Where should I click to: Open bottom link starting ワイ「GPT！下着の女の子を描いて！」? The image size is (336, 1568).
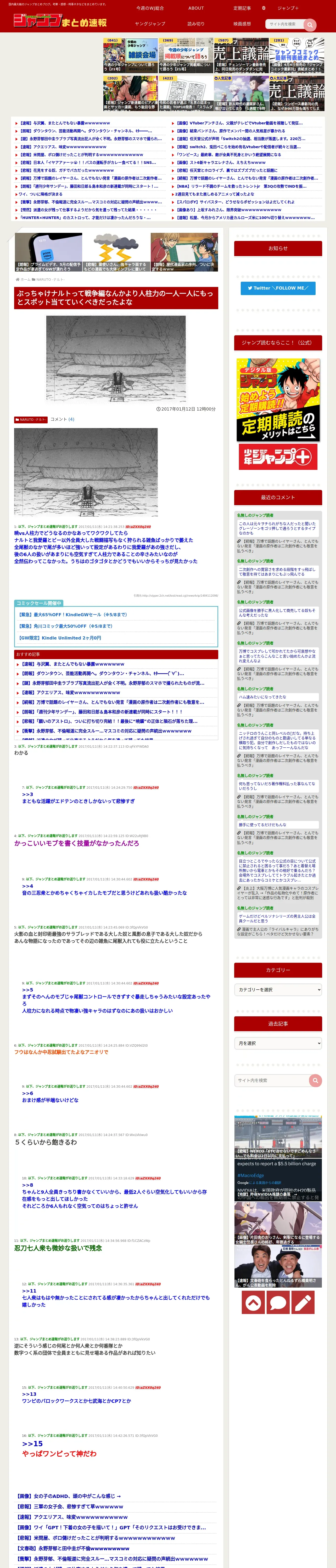pyautogui.click(x=111, y=1527)
